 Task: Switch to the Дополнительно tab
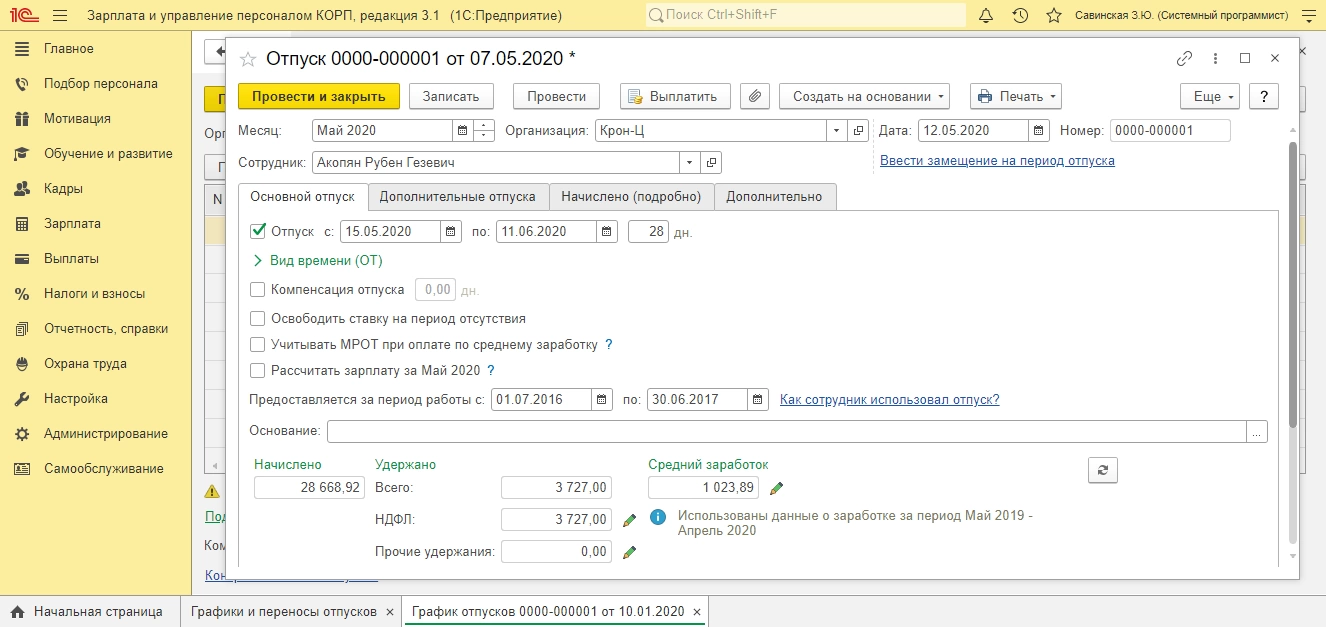[x=774, y=196]
